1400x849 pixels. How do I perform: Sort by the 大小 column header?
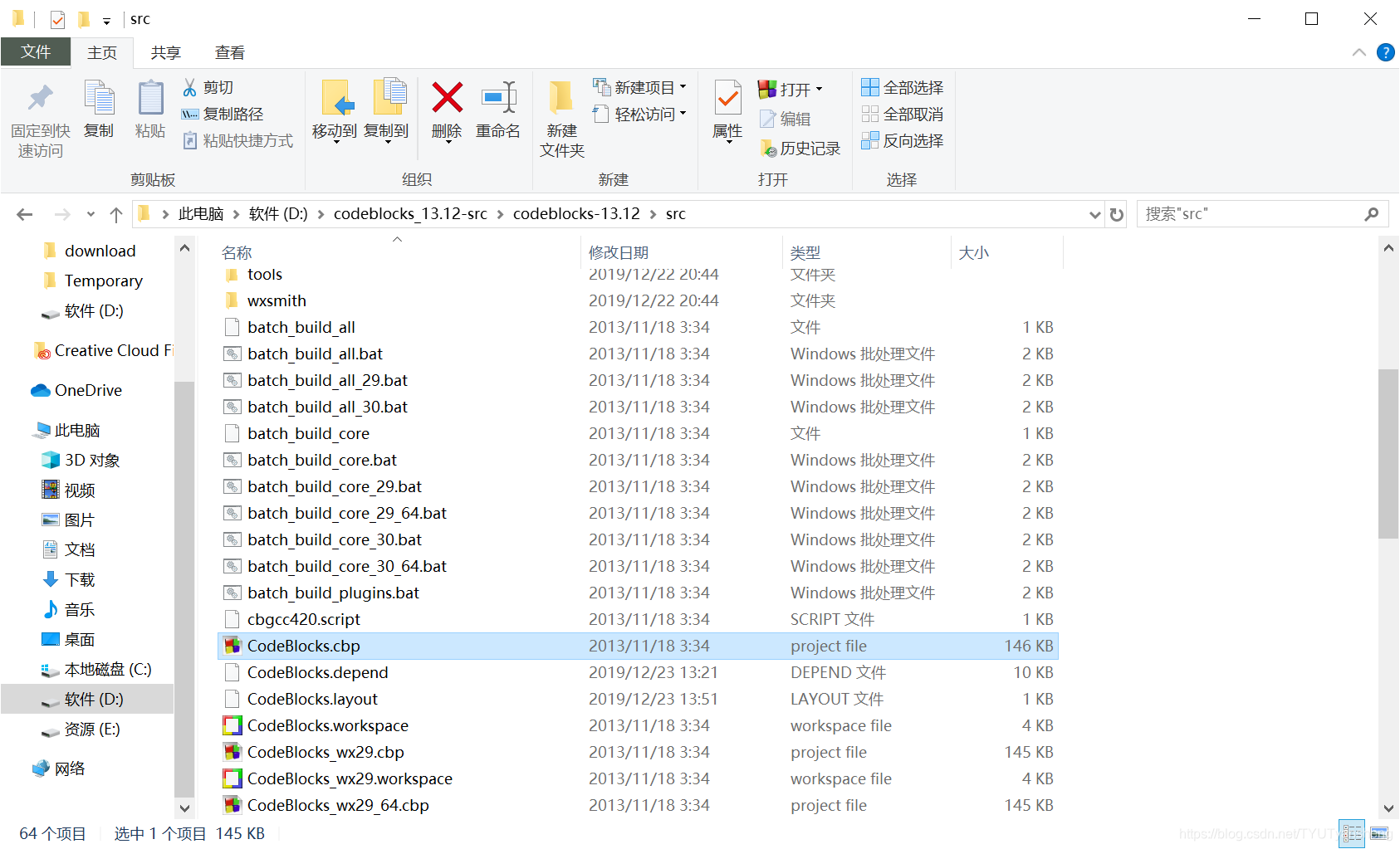pos(974,252)
